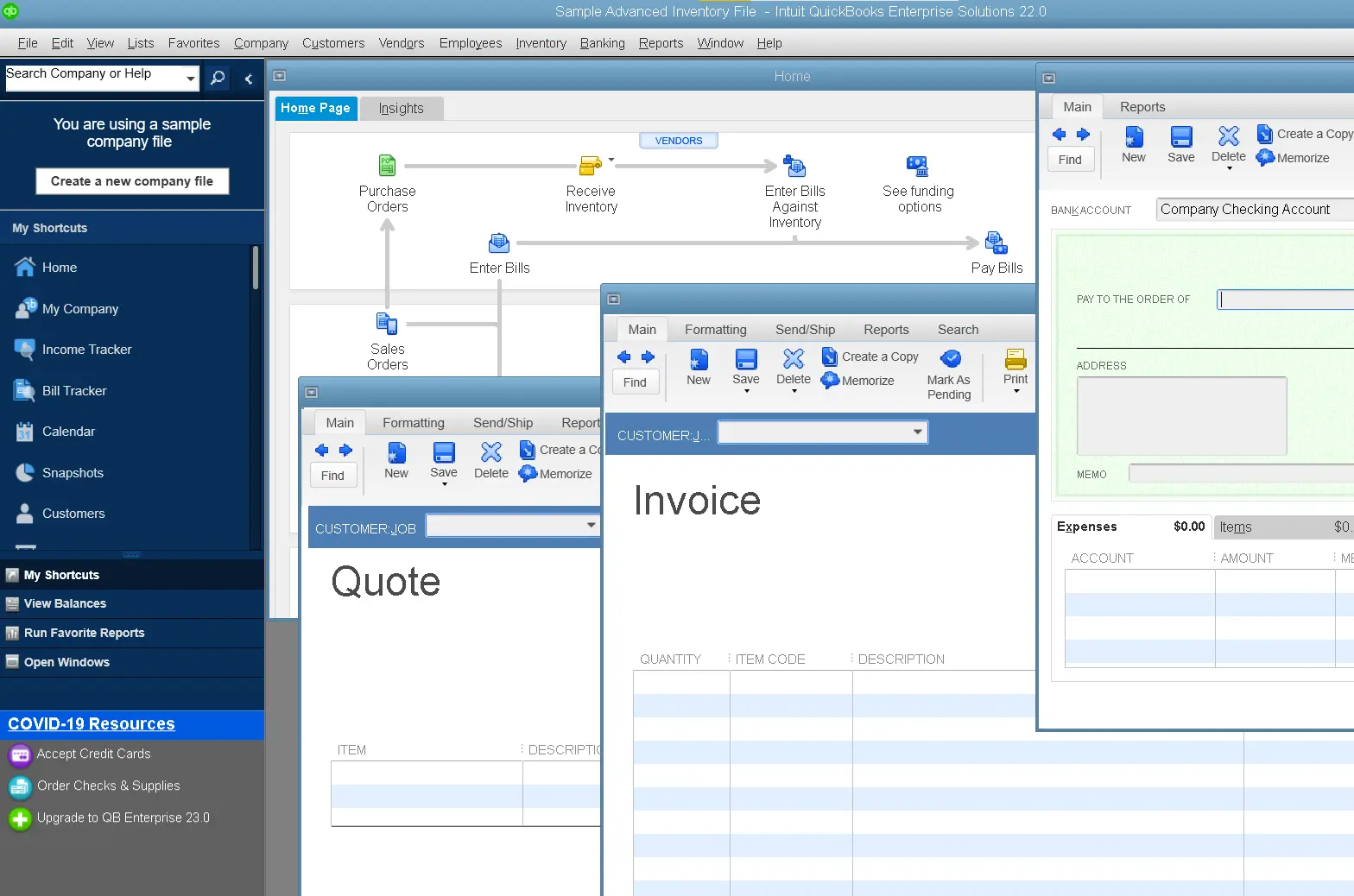Open the Sales Orders icon
The height and width of the screenshot is (896, 1354).
click(x=387, y=324)
